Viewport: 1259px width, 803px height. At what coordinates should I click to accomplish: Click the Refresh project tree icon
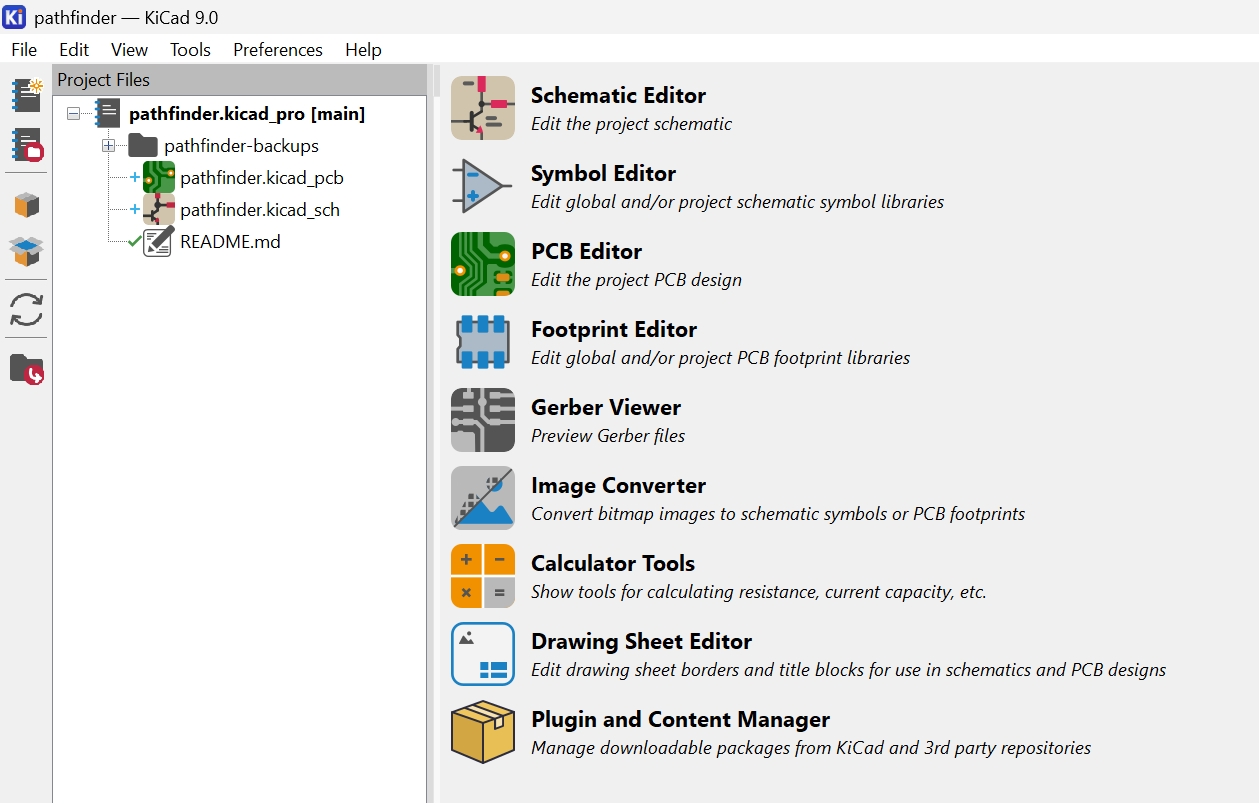[27, 309]
